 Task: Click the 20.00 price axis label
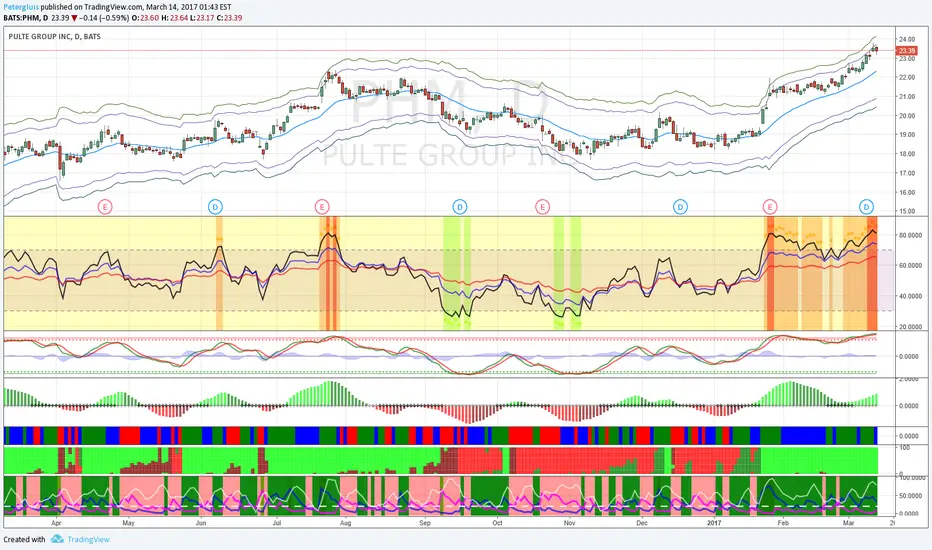click(x=907, y=116)
